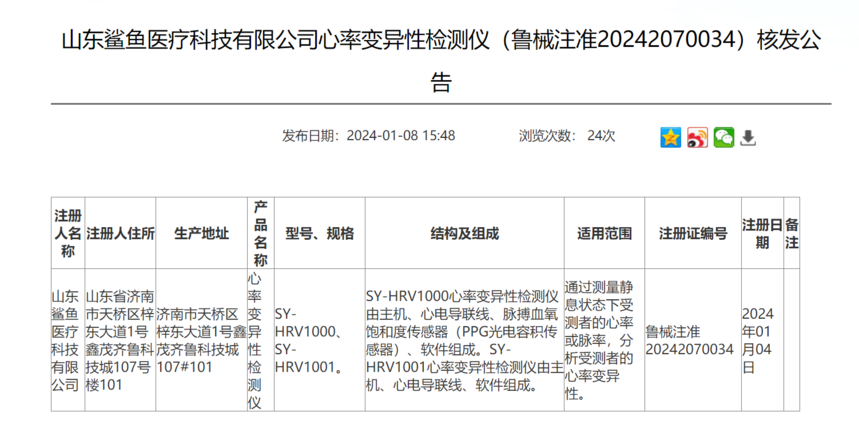Image resolution: width=859 pixels, height=424 pixels.
Task: Click the registrant address cell ending 107号楼101
Action: point(121,340)
